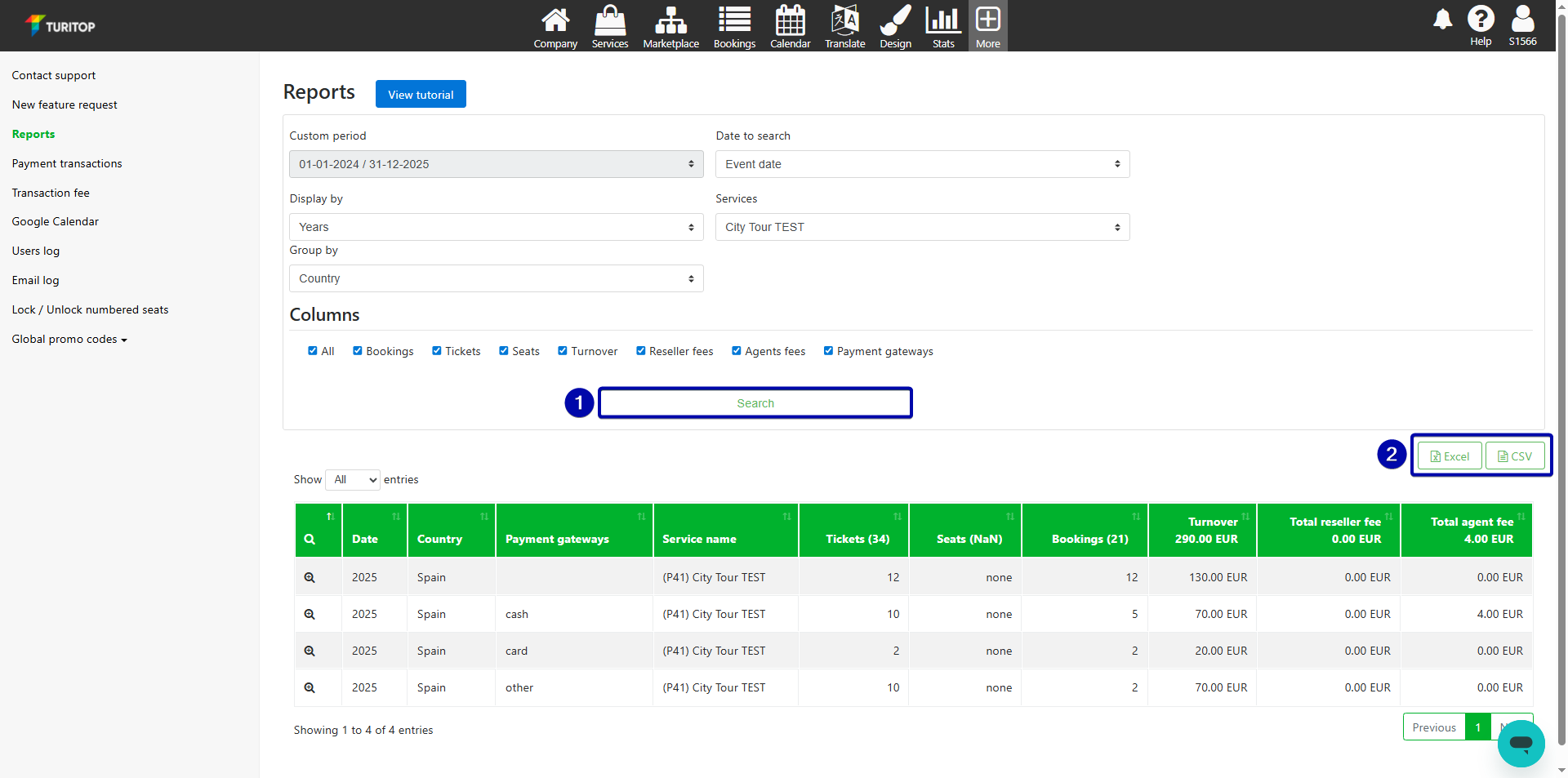Screen dimensions: 1568x778
Task: Open Users log in the sidebar
Action: 36,251
